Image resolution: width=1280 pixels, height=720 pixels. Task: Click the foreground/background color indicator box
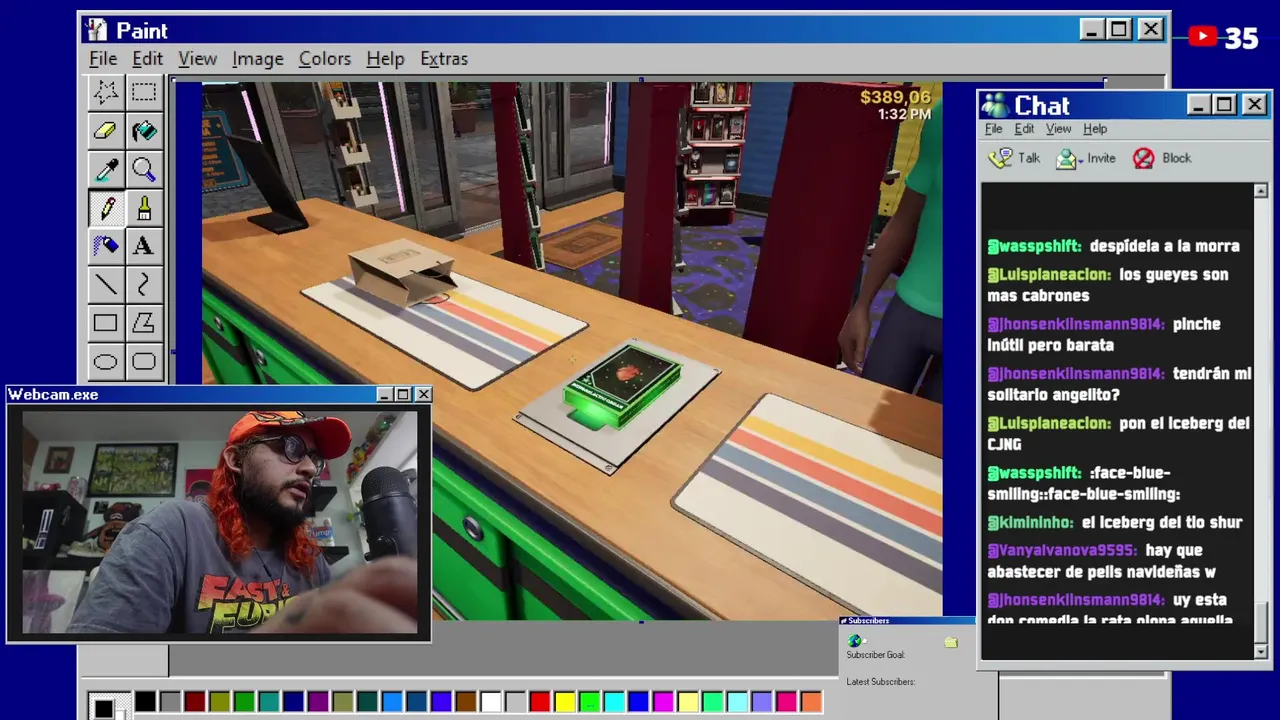[x=107, y=706]
